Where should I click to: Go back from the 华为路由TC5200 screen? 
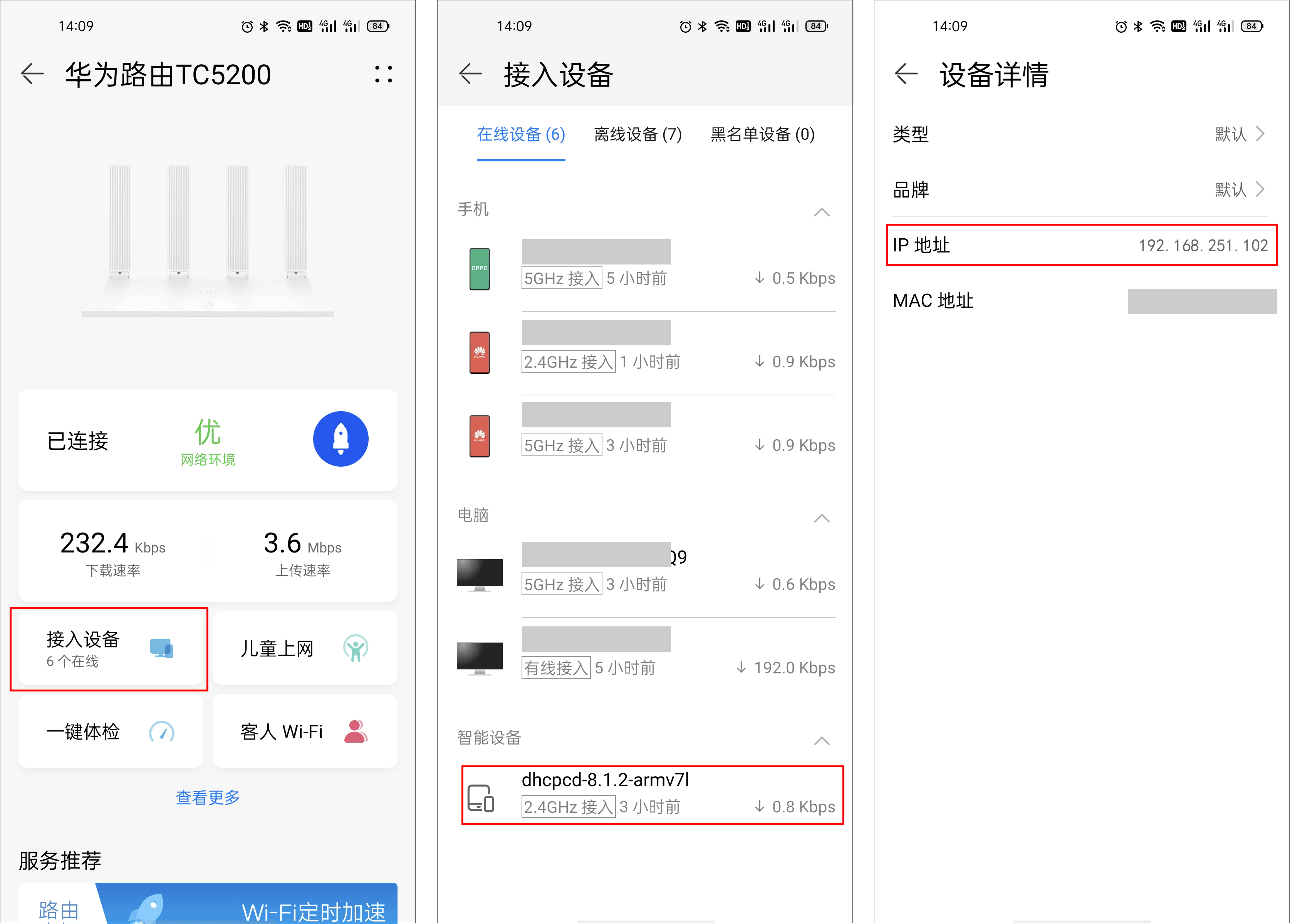coord(32,74)
